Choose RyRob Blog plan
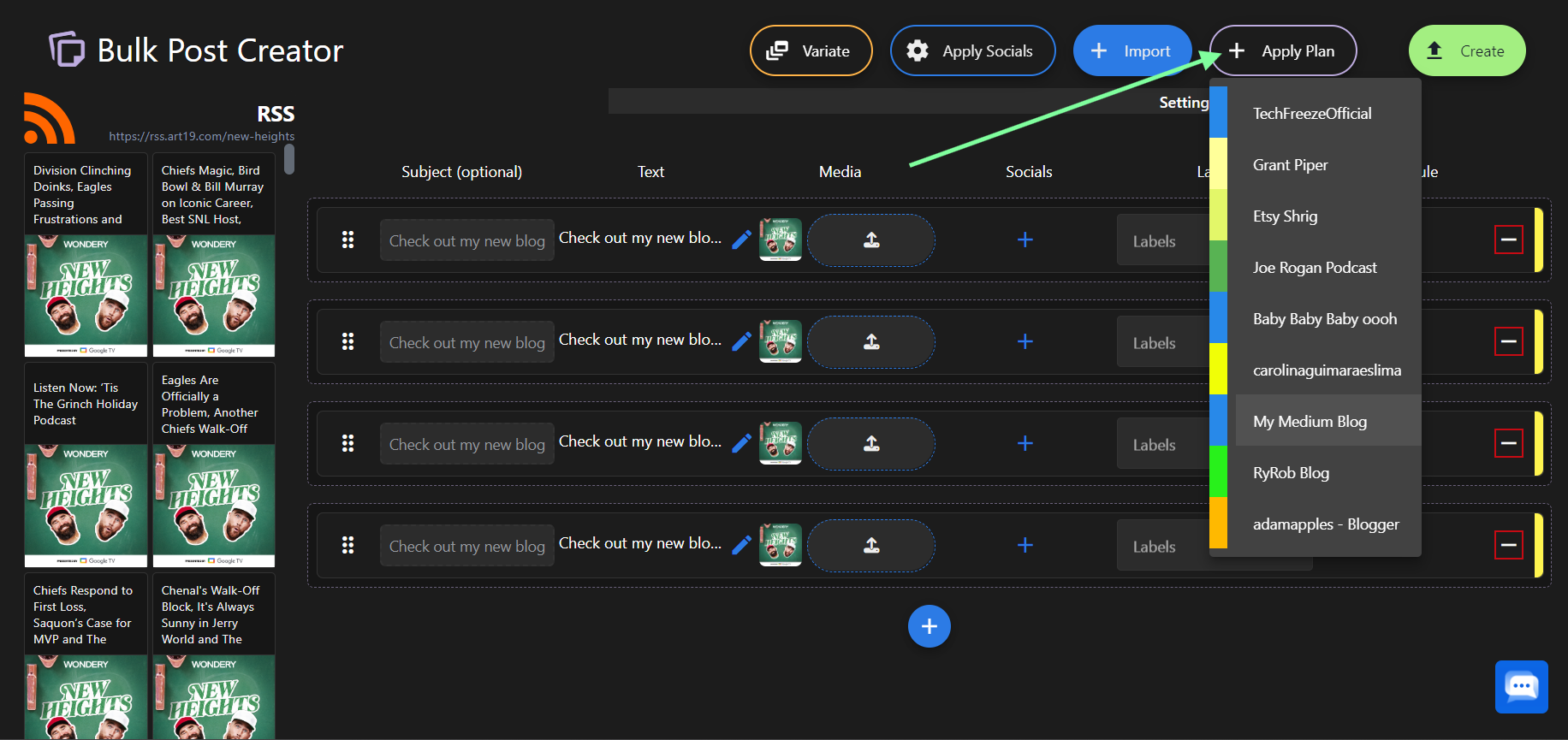 1316,472
